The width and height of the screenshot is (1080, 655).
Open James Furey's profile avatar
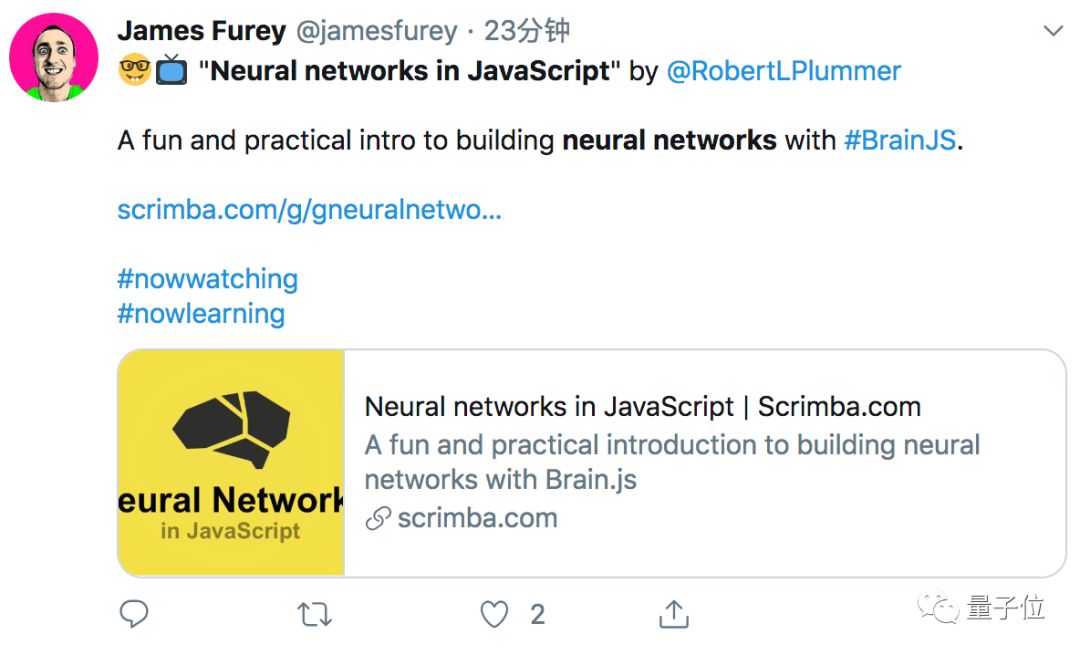(54, 58)
